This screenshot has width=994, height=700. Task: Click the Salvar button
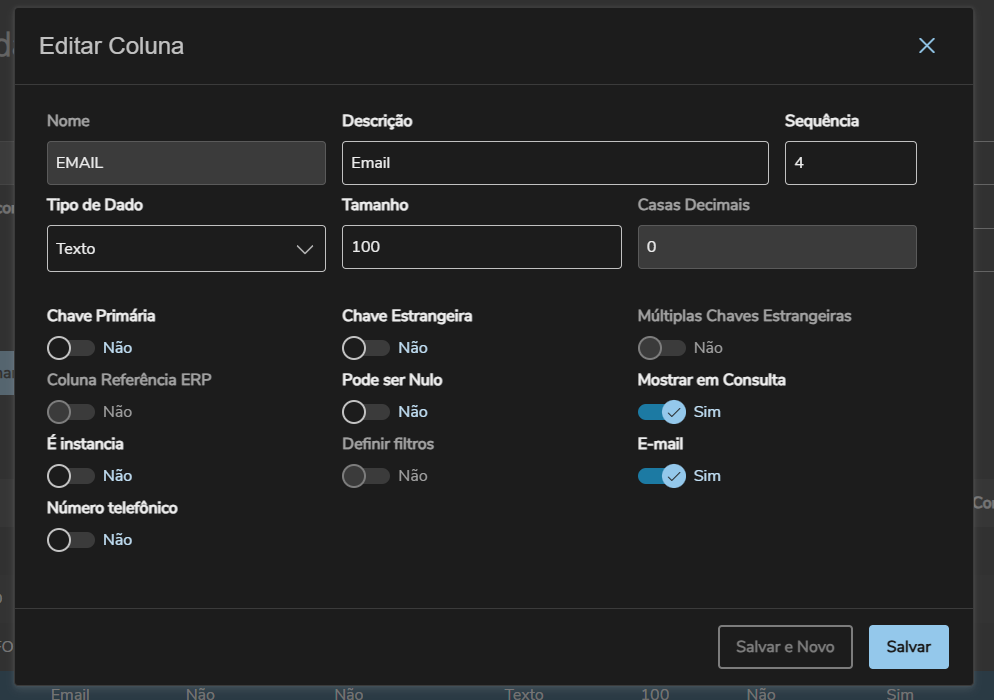[x=908, y=647]
